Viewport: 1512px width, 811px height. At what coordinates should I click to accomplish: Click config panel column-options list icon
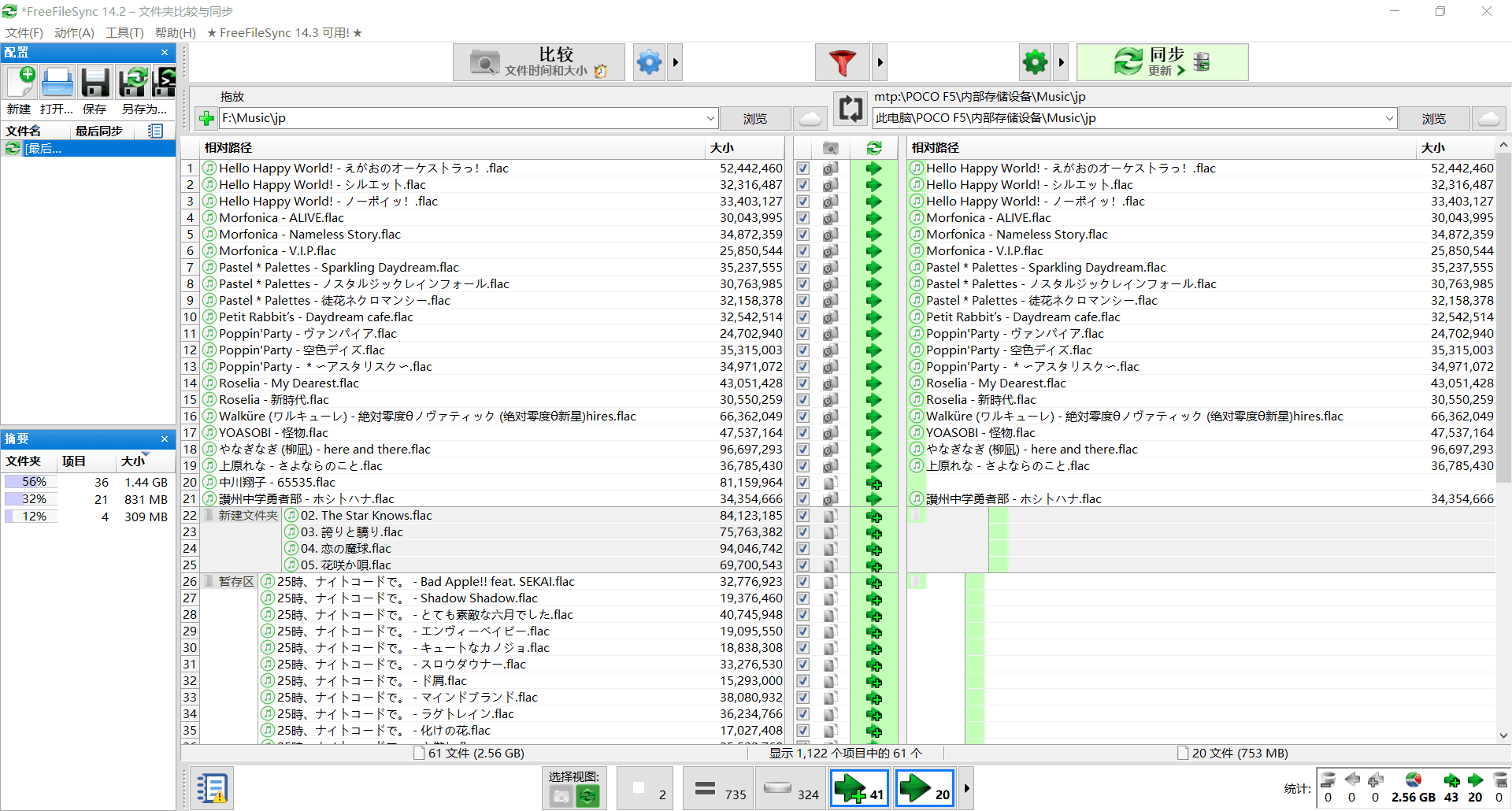(155, 131)
